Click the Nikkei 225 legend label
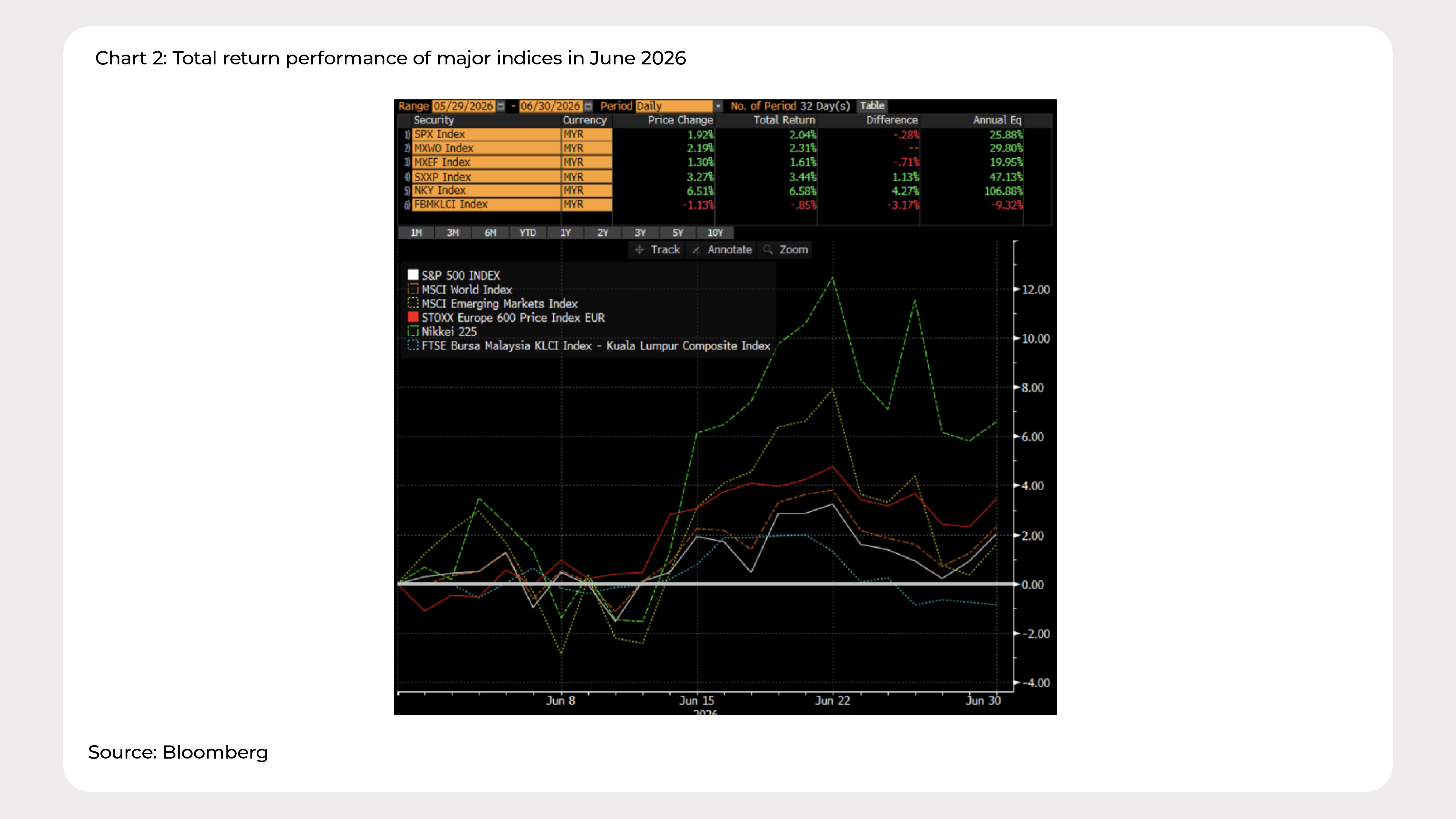 [449, 332]
